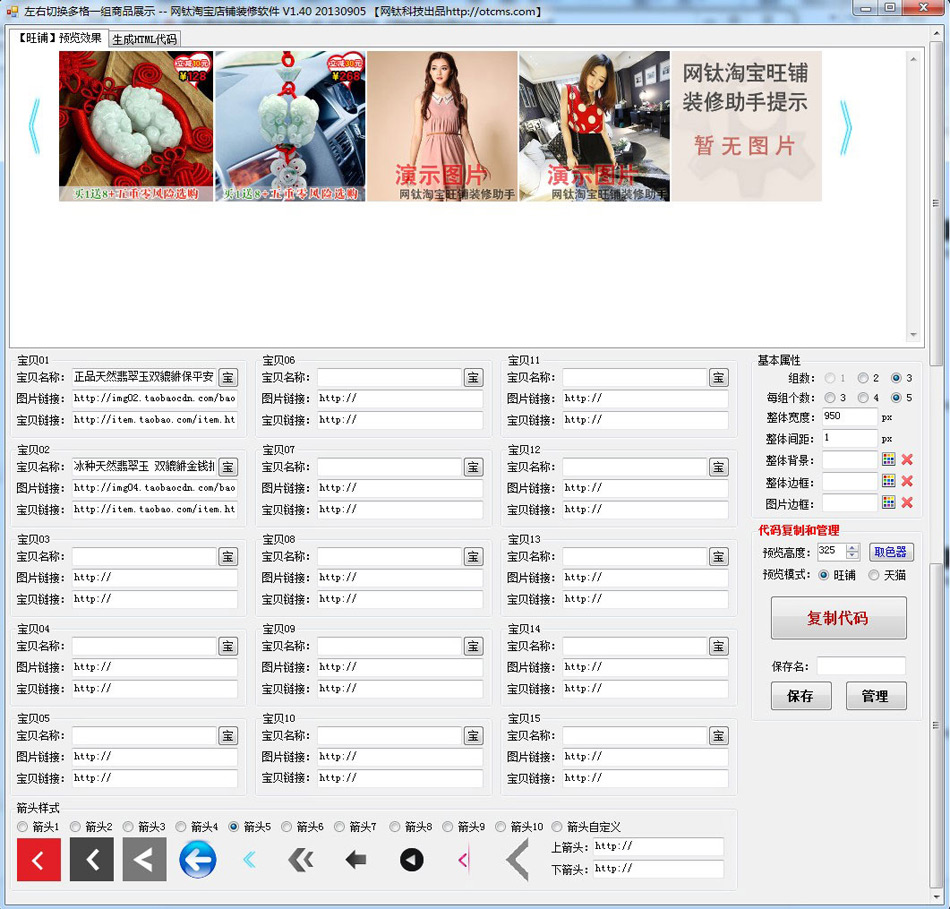Open the 整体背景 color palette icon
Screen dimensions: 950x909
(x=890, y=459)
